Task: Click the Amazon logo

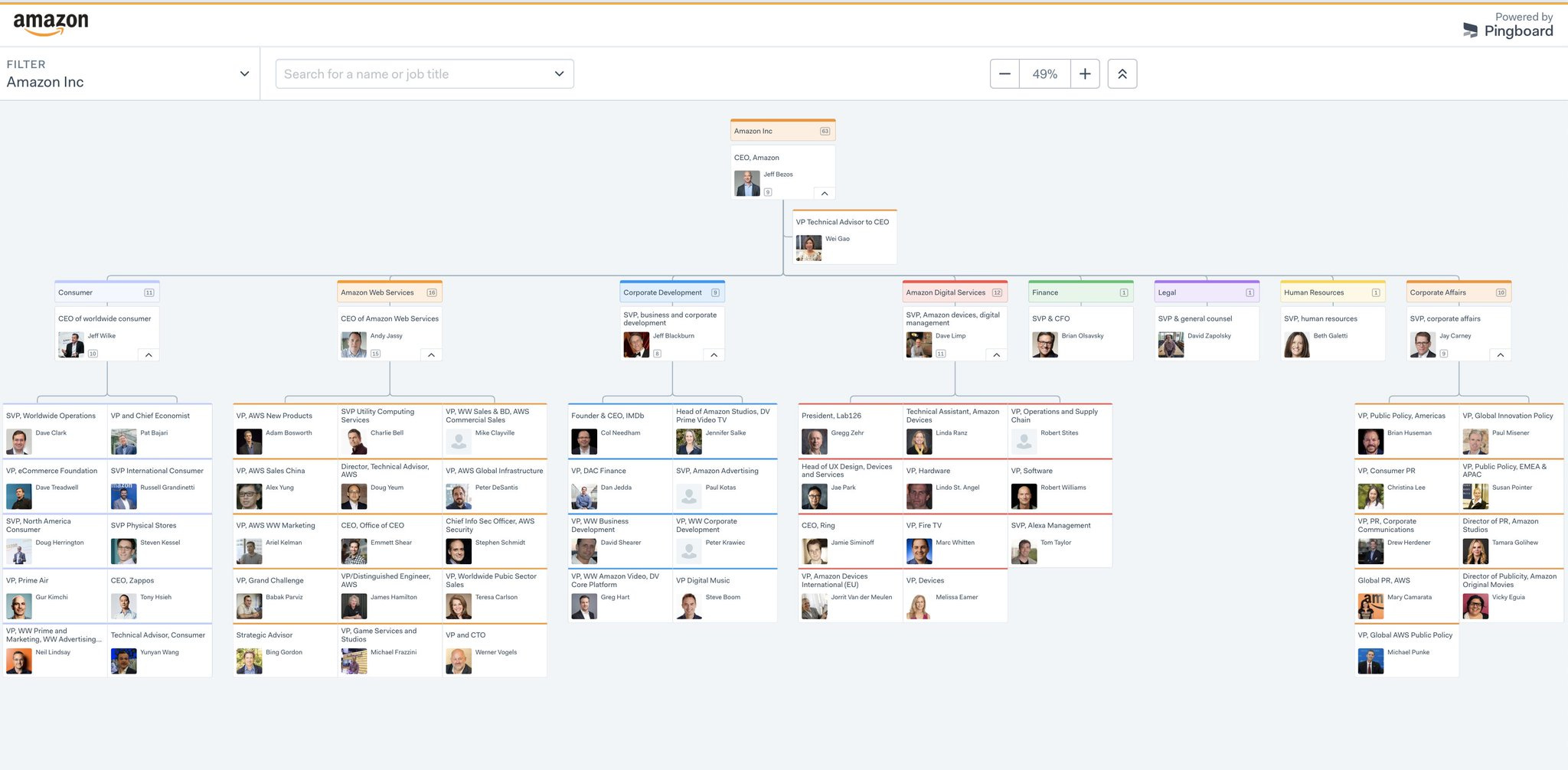Action: click(x=51, y=24)
